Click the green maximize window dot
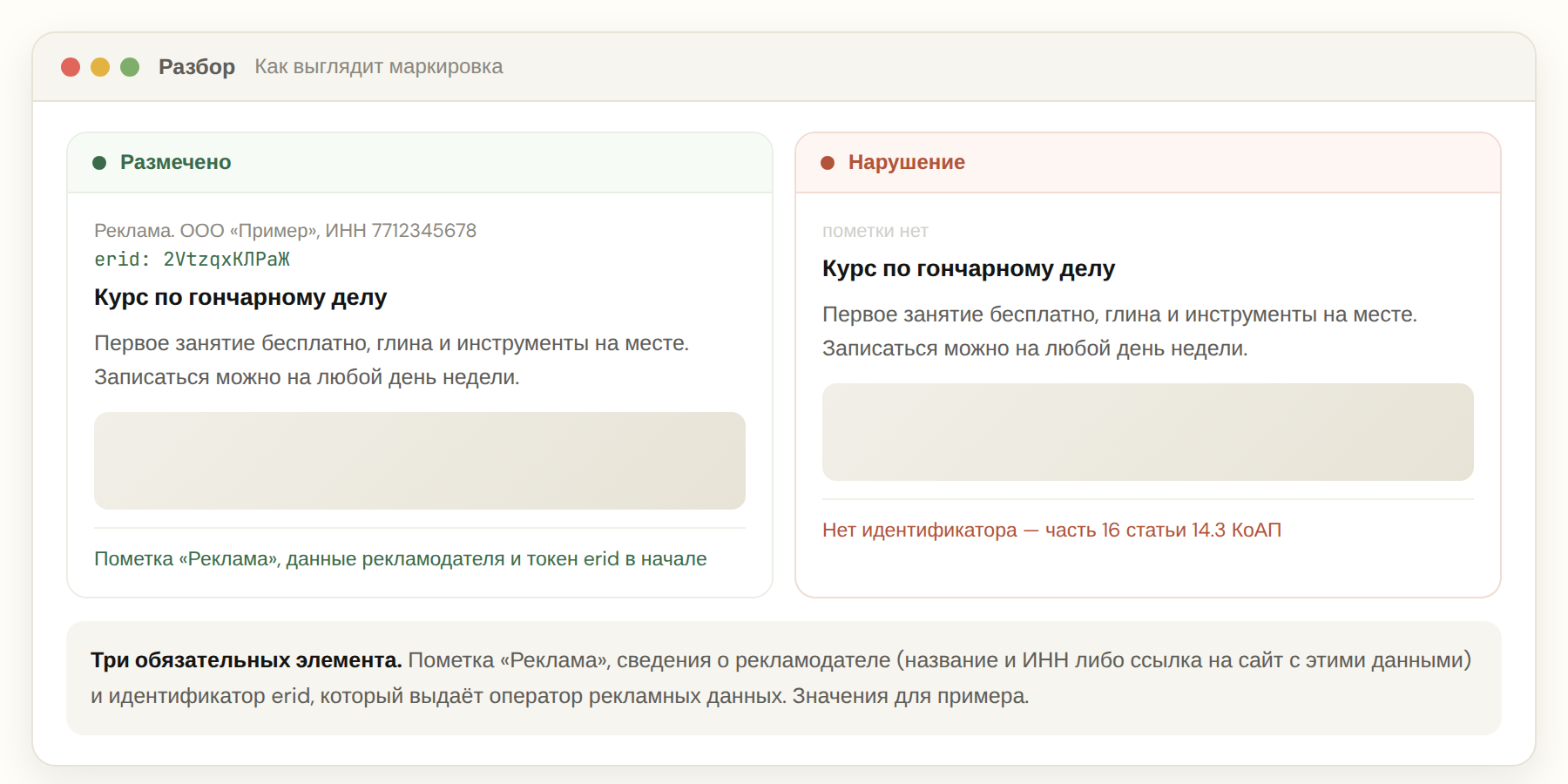Viewport: 1568px width, 784px height. coord(130,67)
